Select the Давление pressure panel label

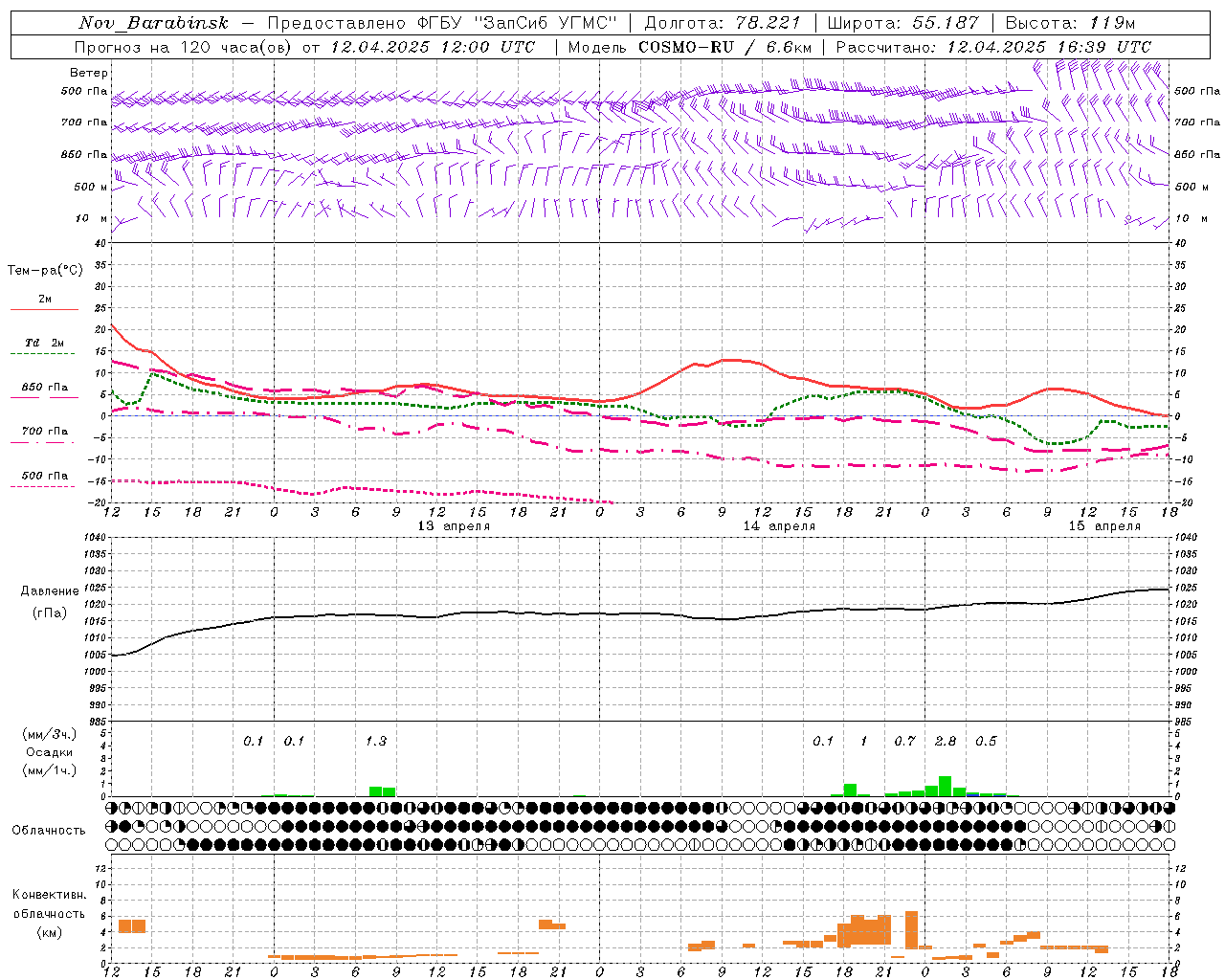[x=49, y=591]
